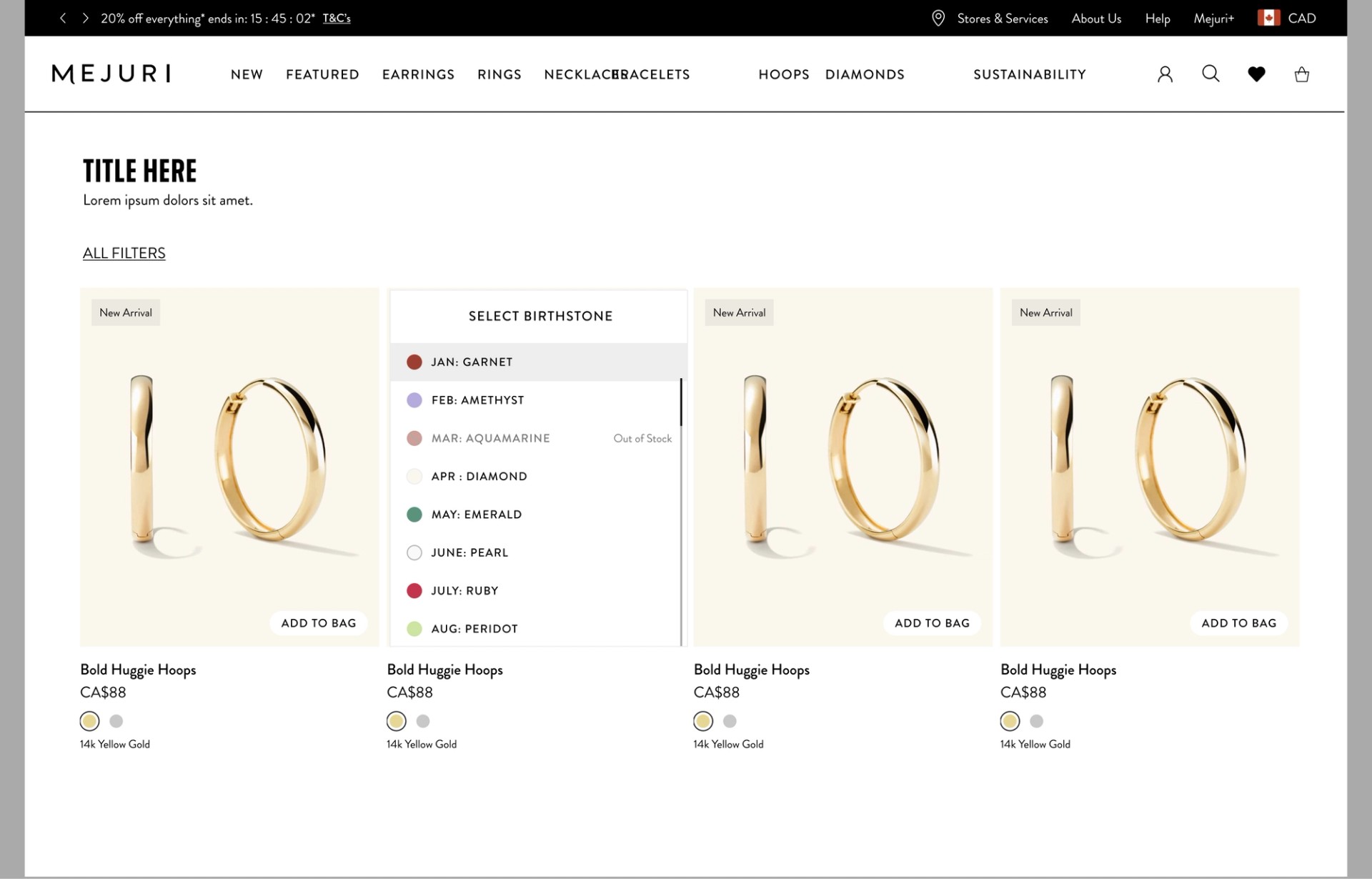Open the EARRINGS navigation menu
This screenshot has height=879, width=1372.
pyautogui.click(x=418, y=74)
